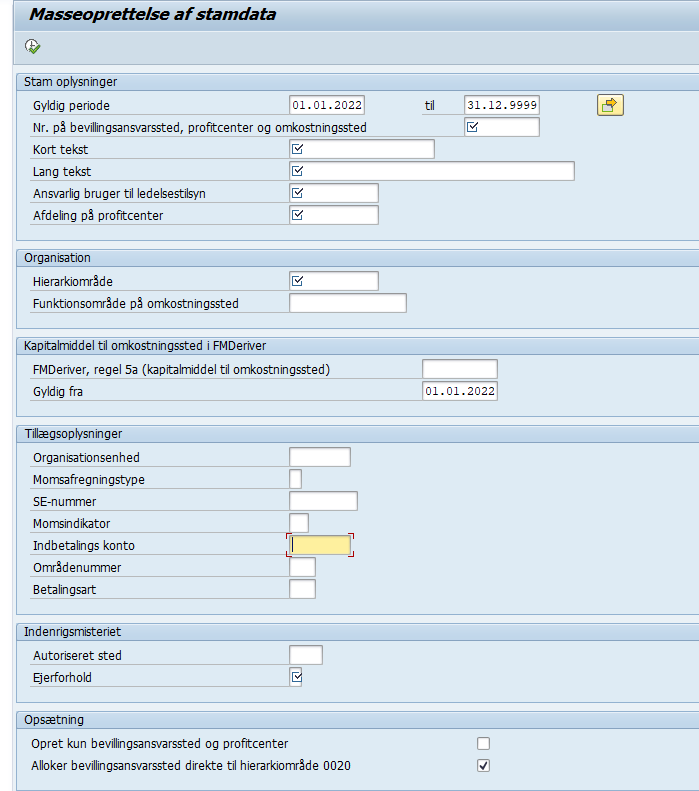Select the highlighted Indbetalings konto field
The image size is (699, 791).
click(x=320, y=545)
